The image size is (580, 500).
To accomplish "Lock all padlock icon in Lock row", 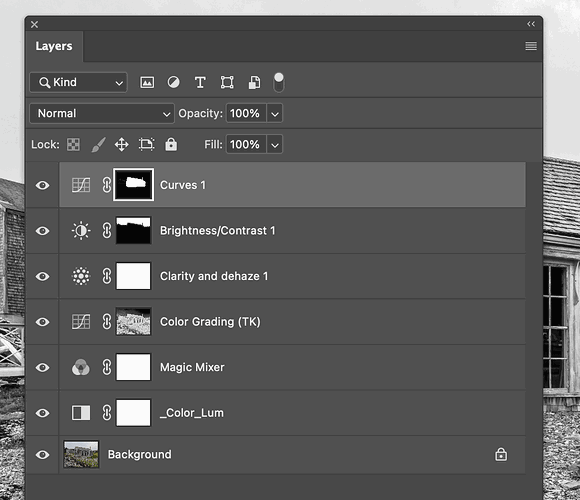I will [x=171, y=144].
